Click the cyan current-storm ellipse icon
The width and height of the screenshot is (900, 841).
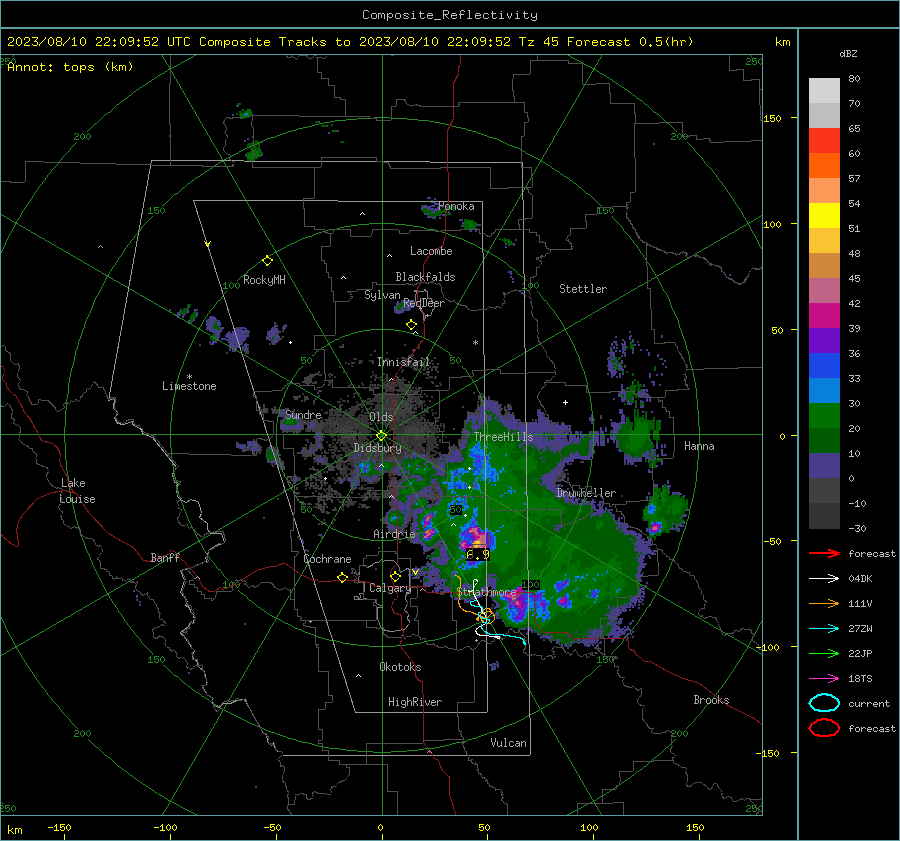tap(824, 703)
